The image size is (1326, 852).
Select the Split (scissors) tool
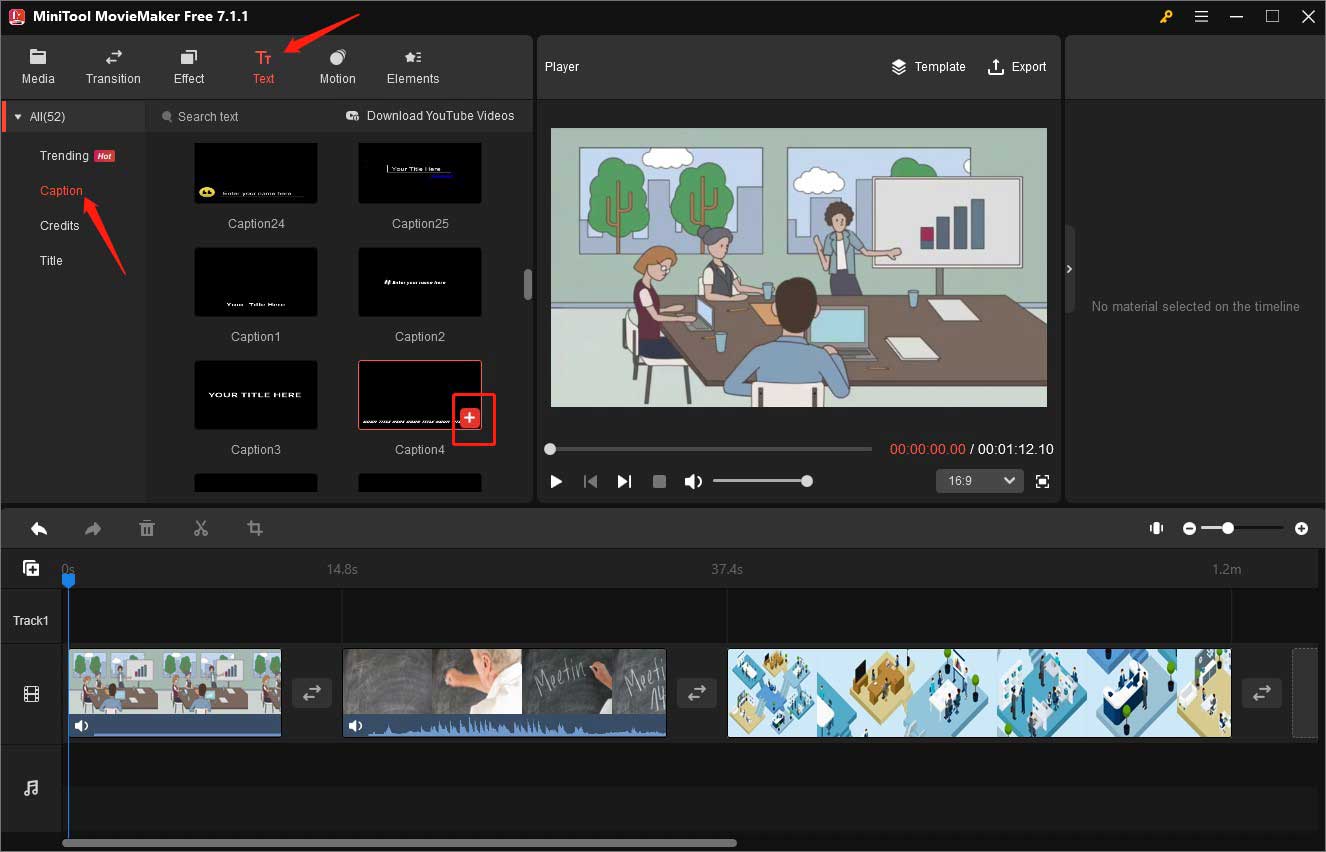[200, 528]
